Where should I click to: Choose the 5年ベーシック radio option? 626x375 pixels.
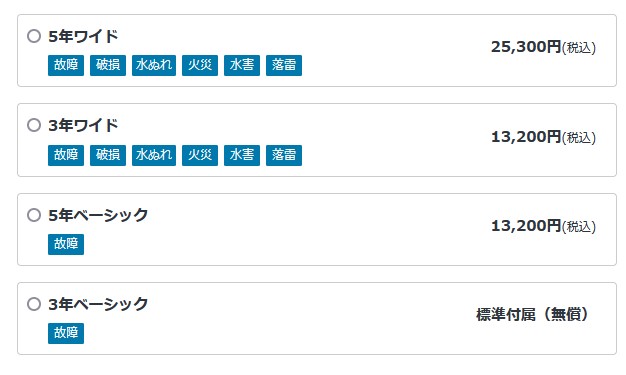(x=34, y=215)
